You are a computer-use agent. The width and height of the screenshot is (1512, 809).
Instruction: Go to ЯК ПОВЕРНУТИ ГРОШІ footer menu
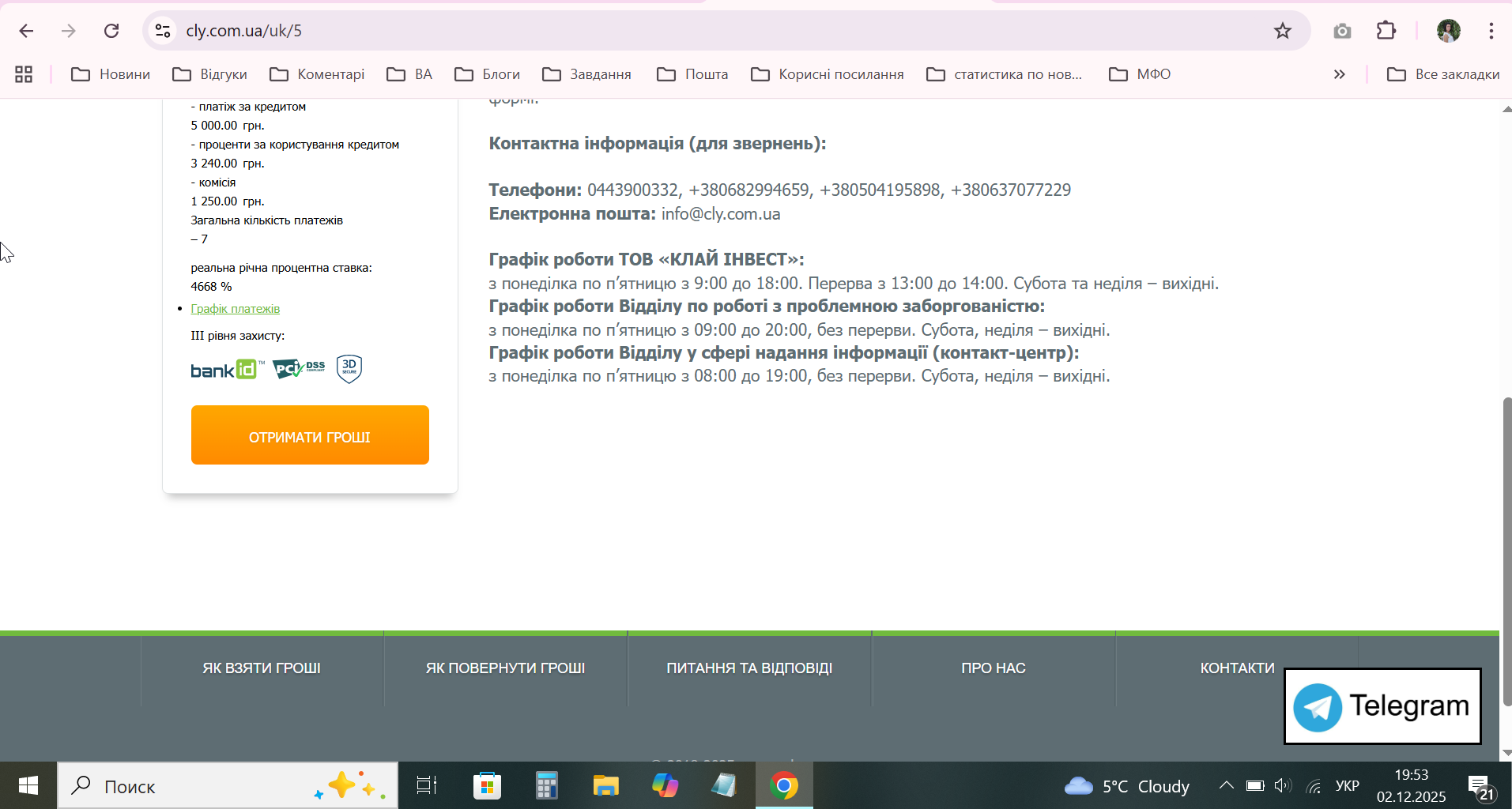pyautogui.click(x=505, y=668)
